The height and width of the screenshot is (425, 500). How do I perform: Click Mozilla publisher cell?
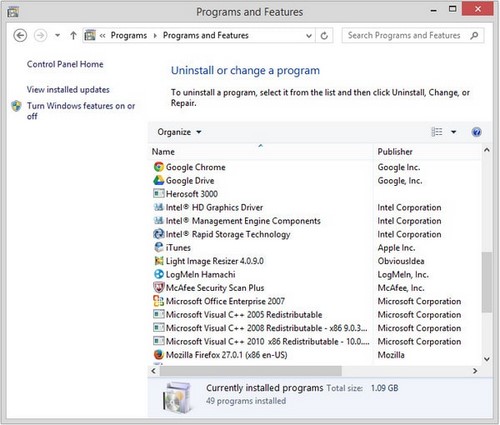(391, 355)
